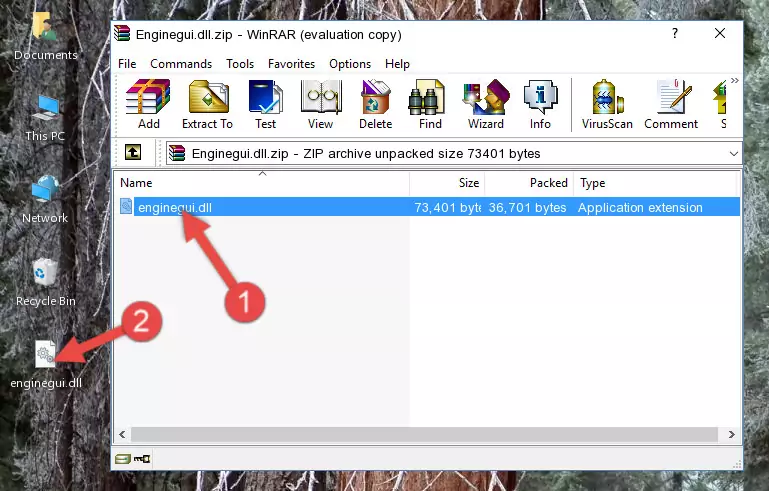Launch the Wizard tool
Viewport: 769px width, 491px height.
486,104
